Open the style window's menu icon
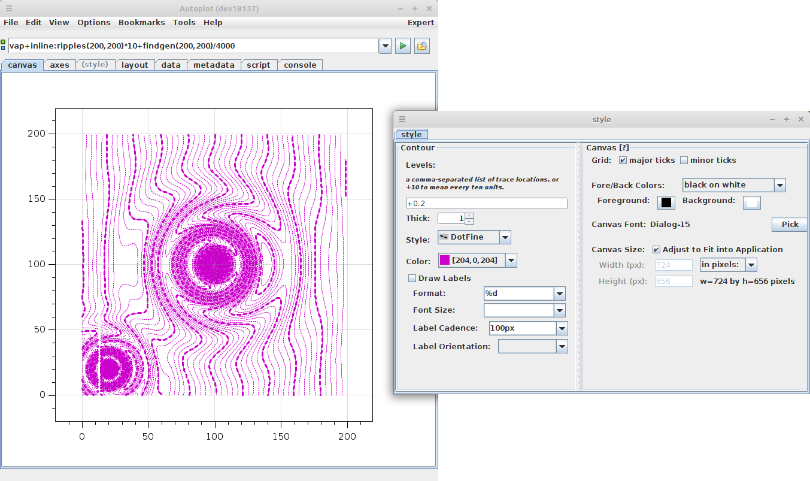 [402, 119]
